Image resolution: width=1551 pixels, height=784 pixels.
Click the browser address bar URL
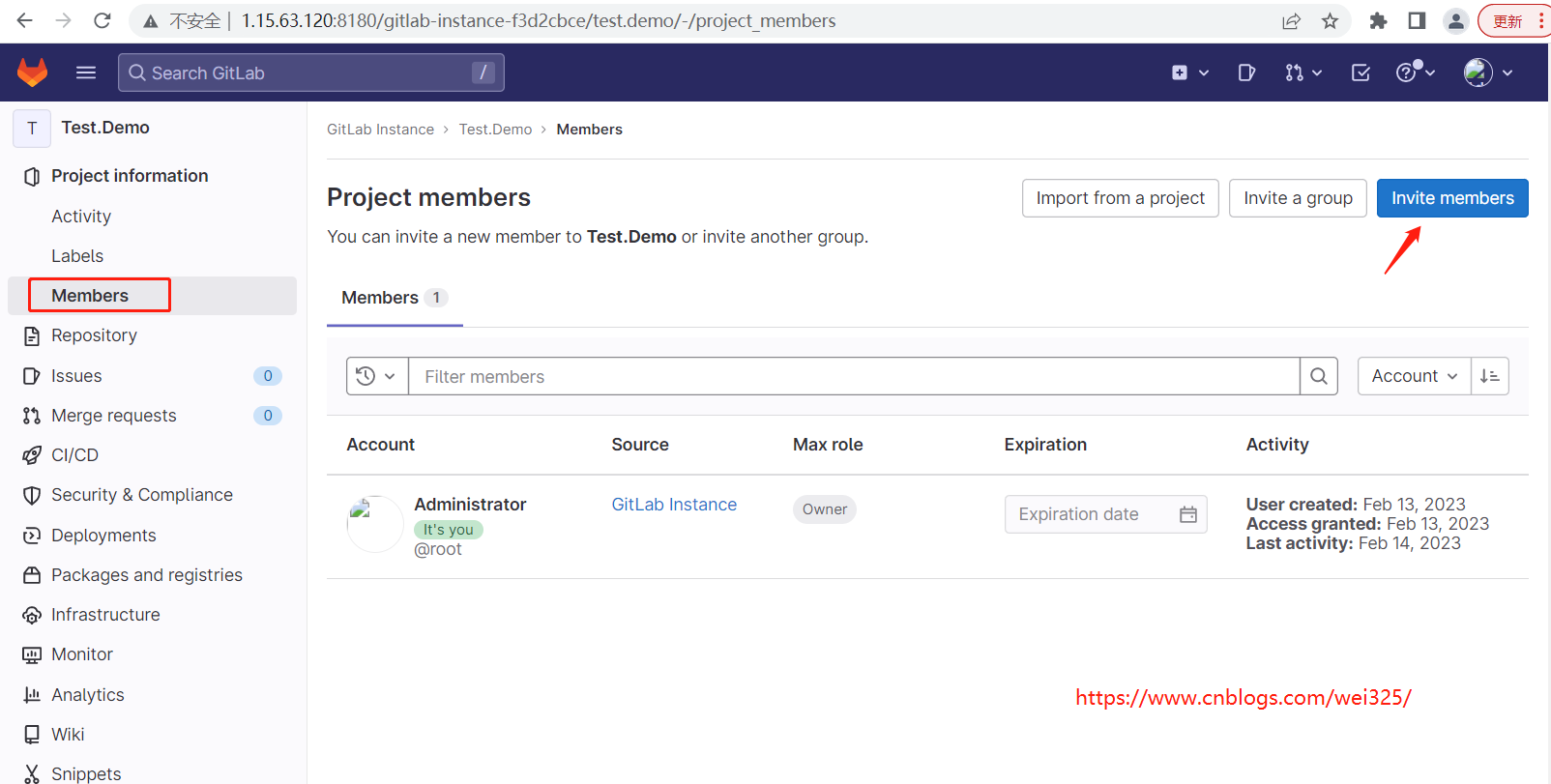tap(539, 21)
